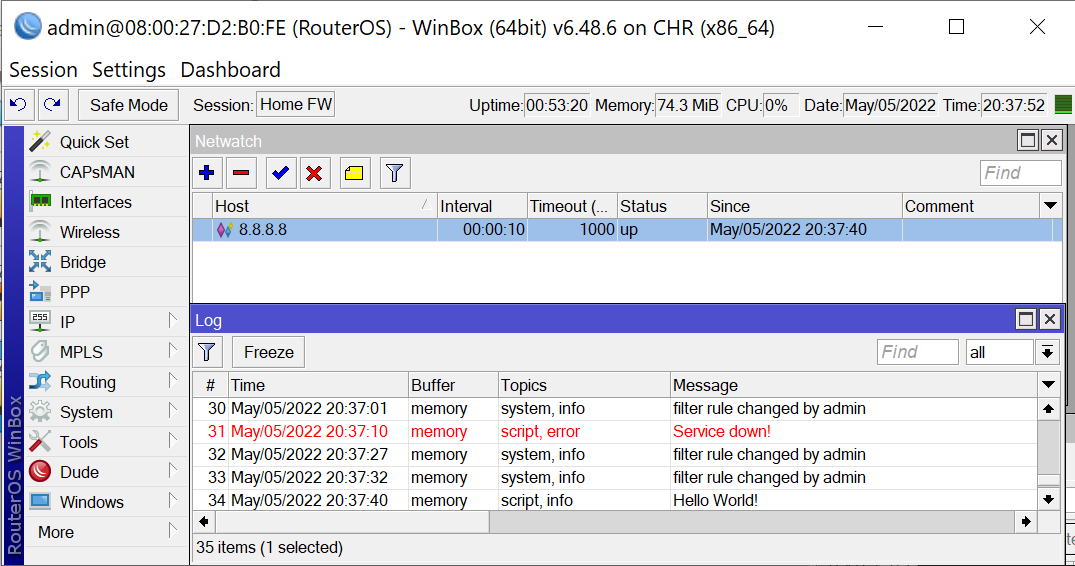Click the red minus Remove button
Image resolution: width=1075 pixels, height=566 pixels.
[241, 173]
